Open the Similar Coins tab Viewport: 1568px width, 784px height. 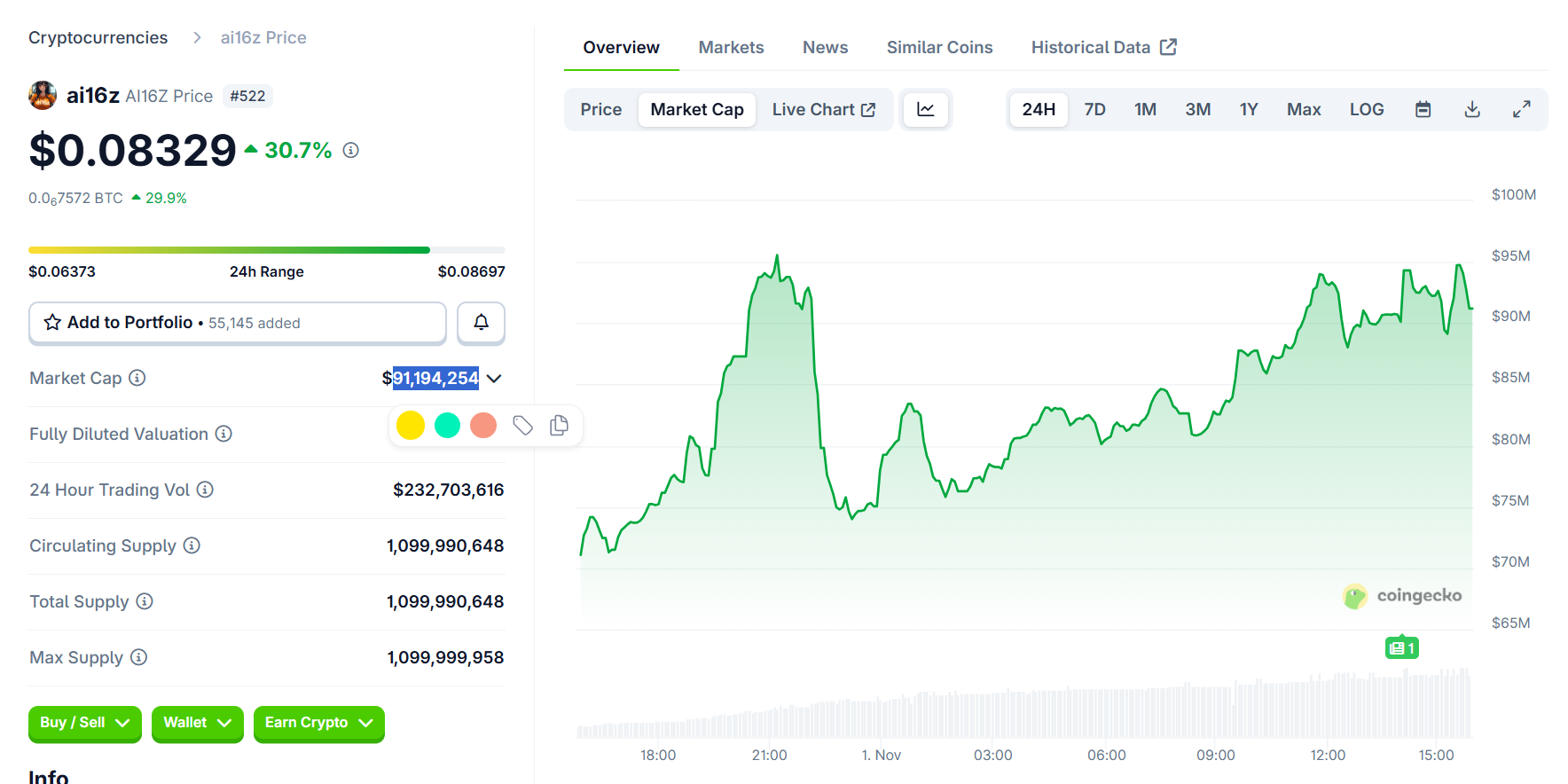(x=939, y=48)
